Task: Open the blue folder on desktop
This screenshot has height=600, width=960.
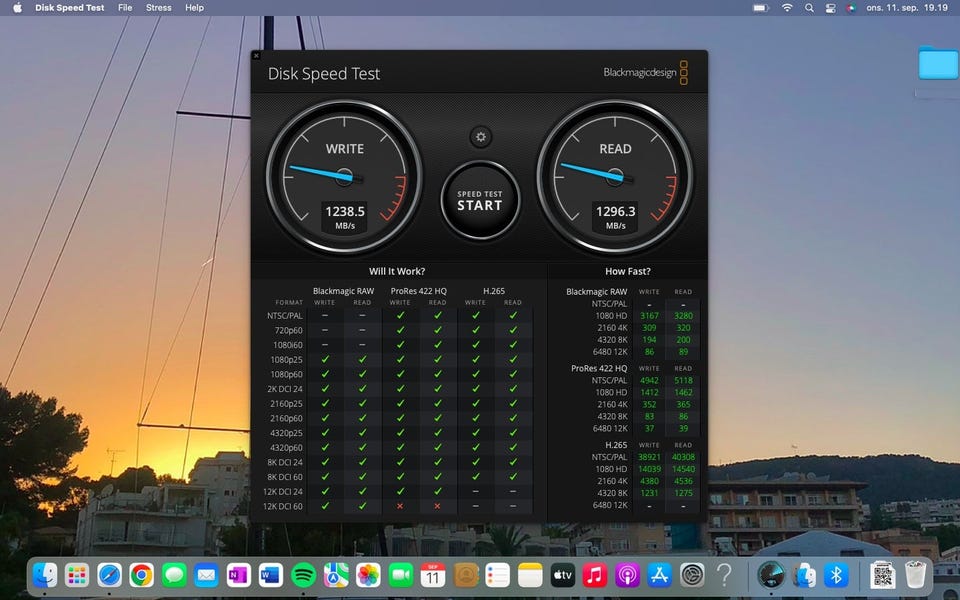Action: [938, 63]
